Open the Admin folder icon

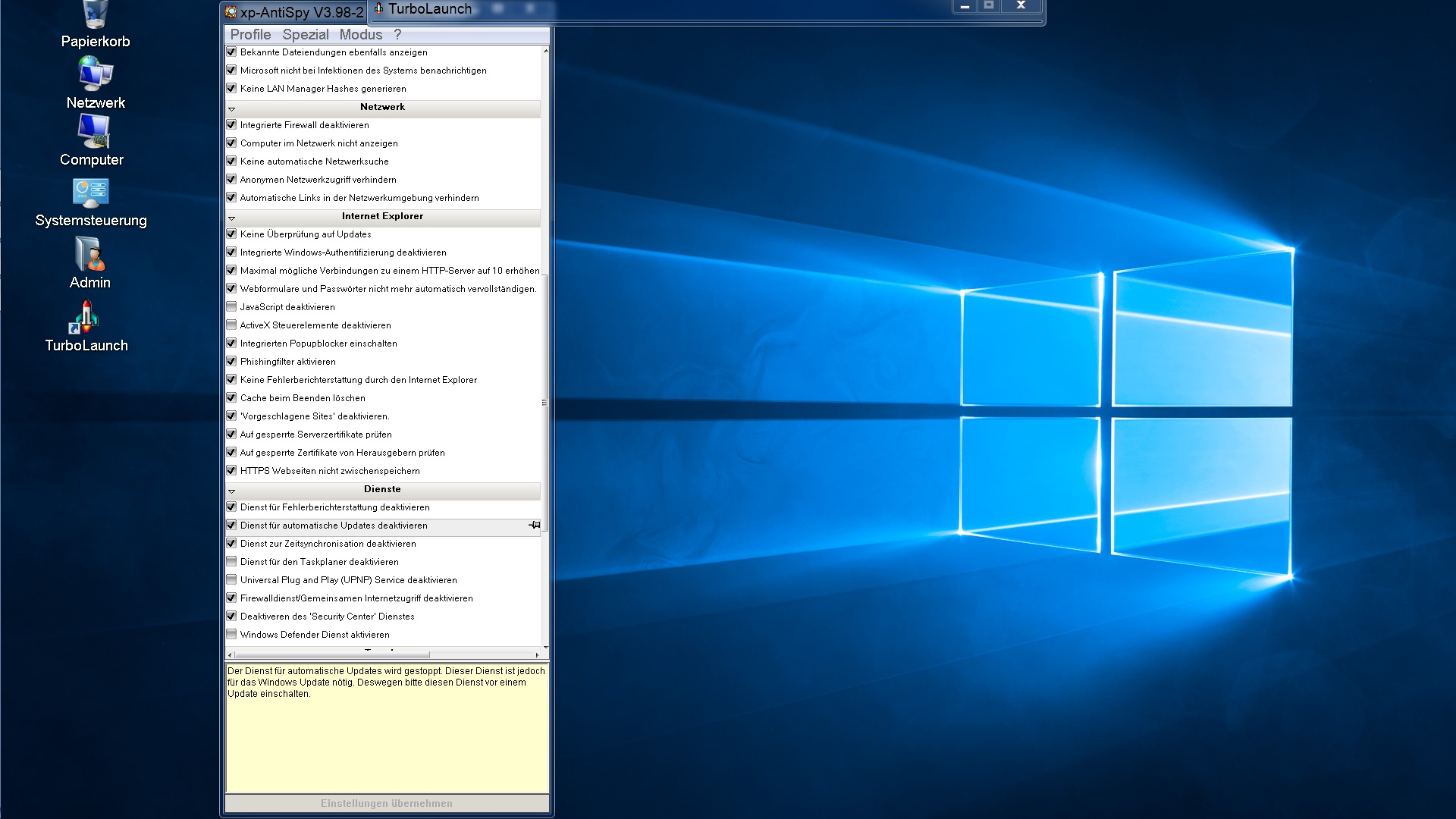(x=90, y=255)
